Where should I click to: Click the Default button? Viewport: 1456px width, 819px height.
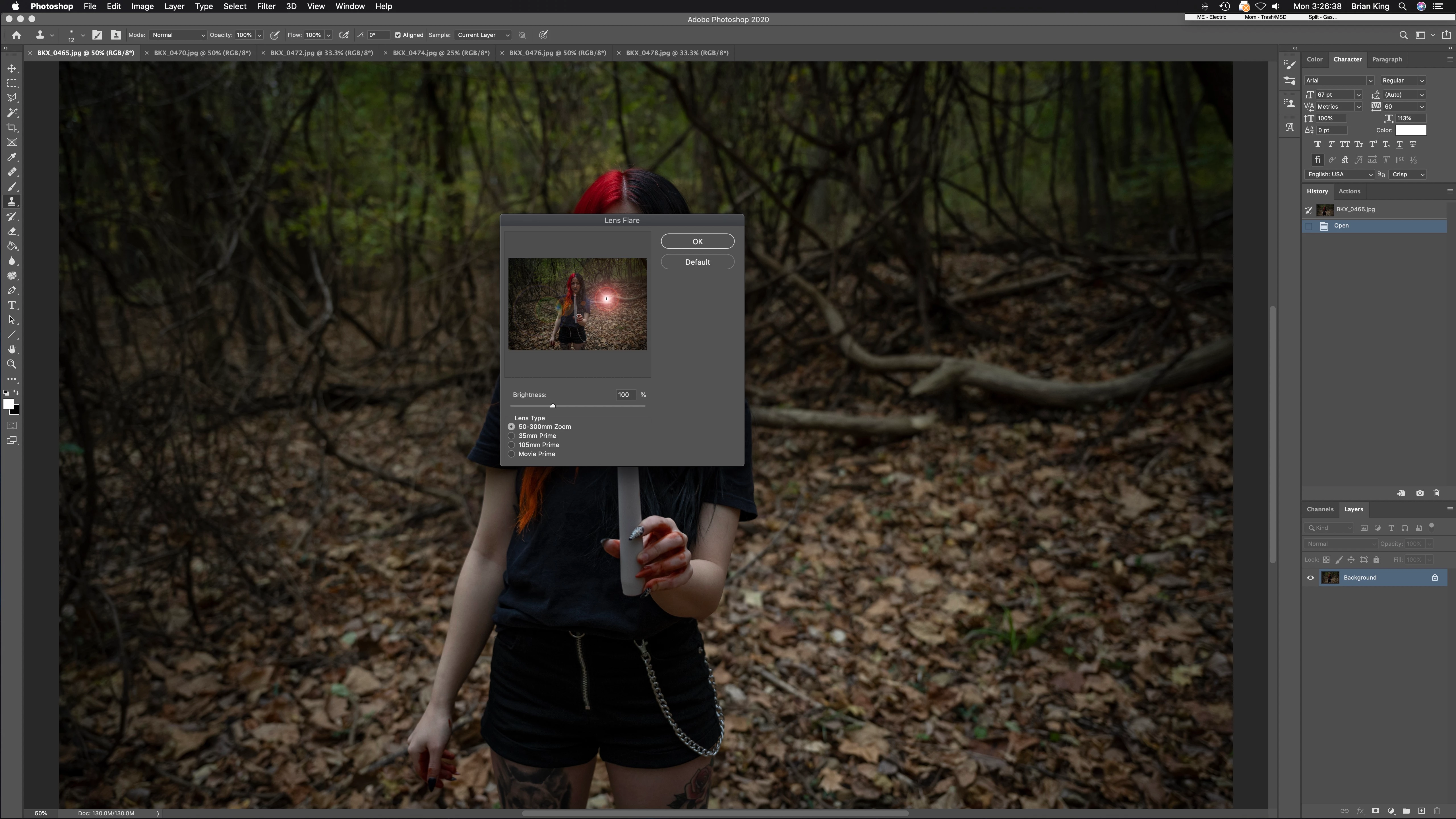coord(698,262)
